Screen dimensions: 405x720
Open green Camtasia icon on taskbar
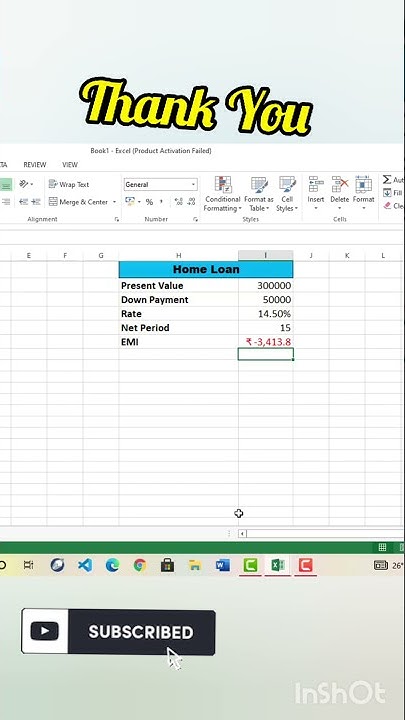click(250, 565)
